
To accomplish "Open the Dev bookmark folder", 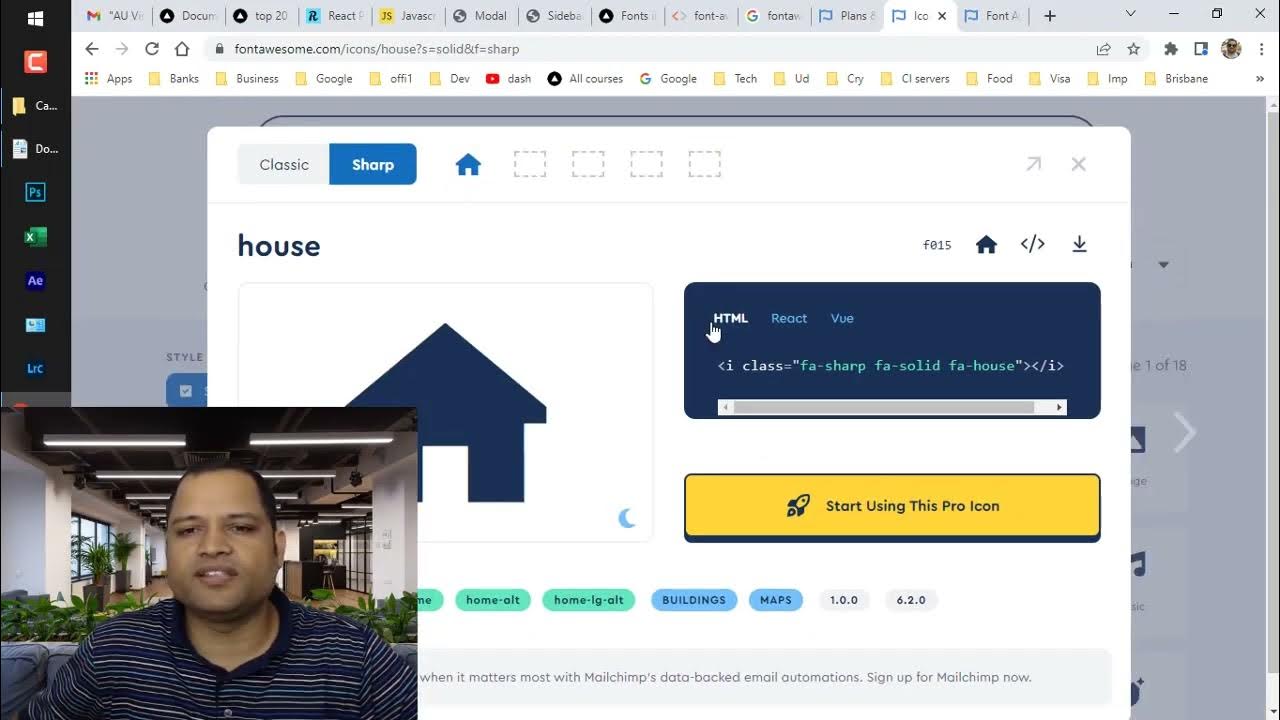I will (x=449, y=79).
